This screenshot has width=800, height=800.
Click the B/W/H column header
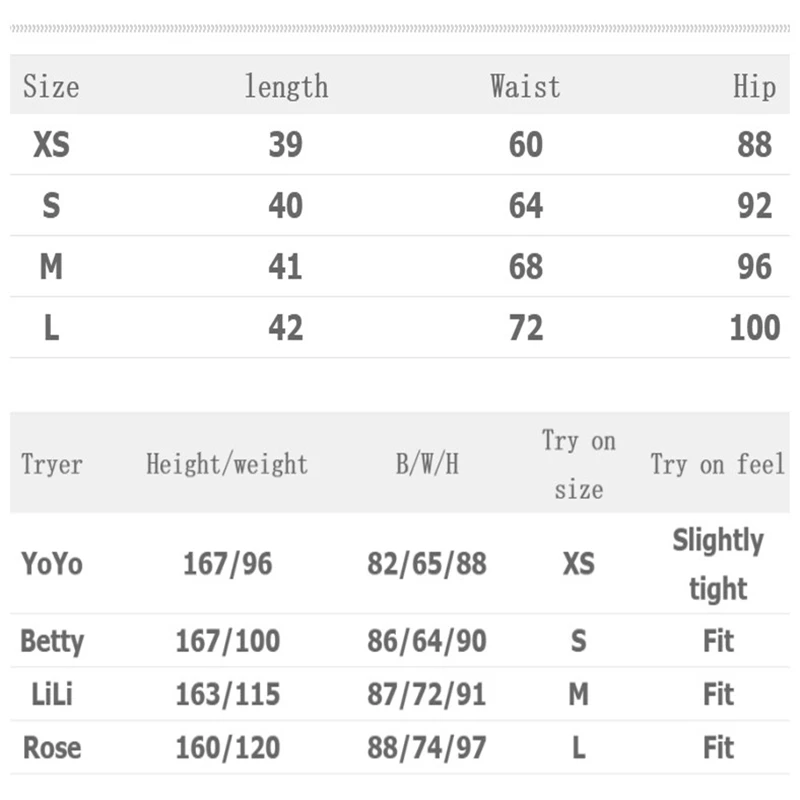click(427, 464)
